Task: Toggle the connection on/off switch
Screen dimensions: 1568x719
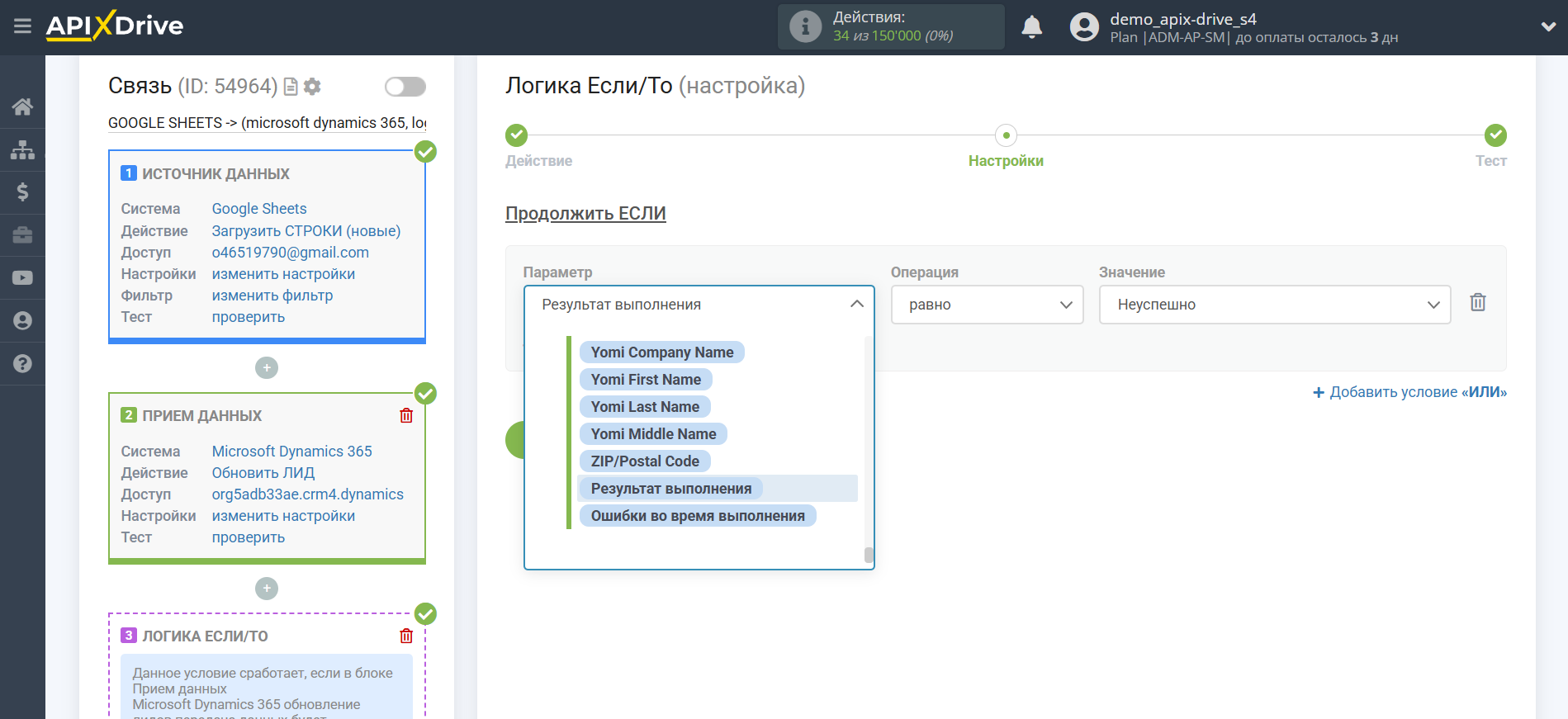Action: 405,87
